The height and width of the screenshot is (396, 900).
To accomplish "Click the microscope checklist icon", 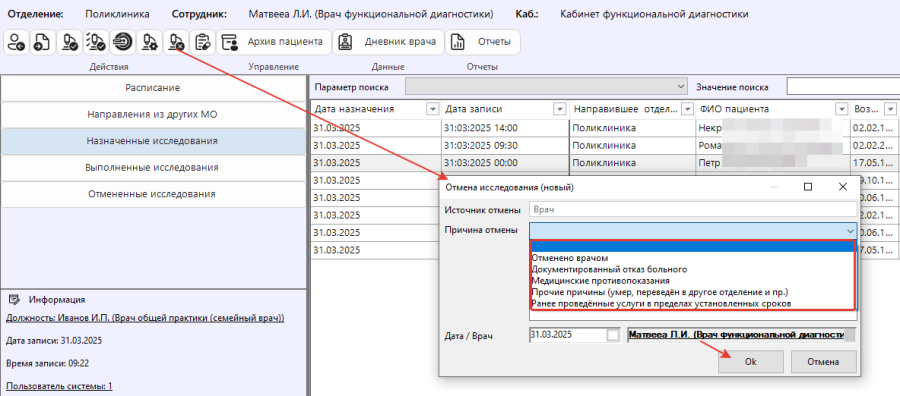I will click(96, 42).
